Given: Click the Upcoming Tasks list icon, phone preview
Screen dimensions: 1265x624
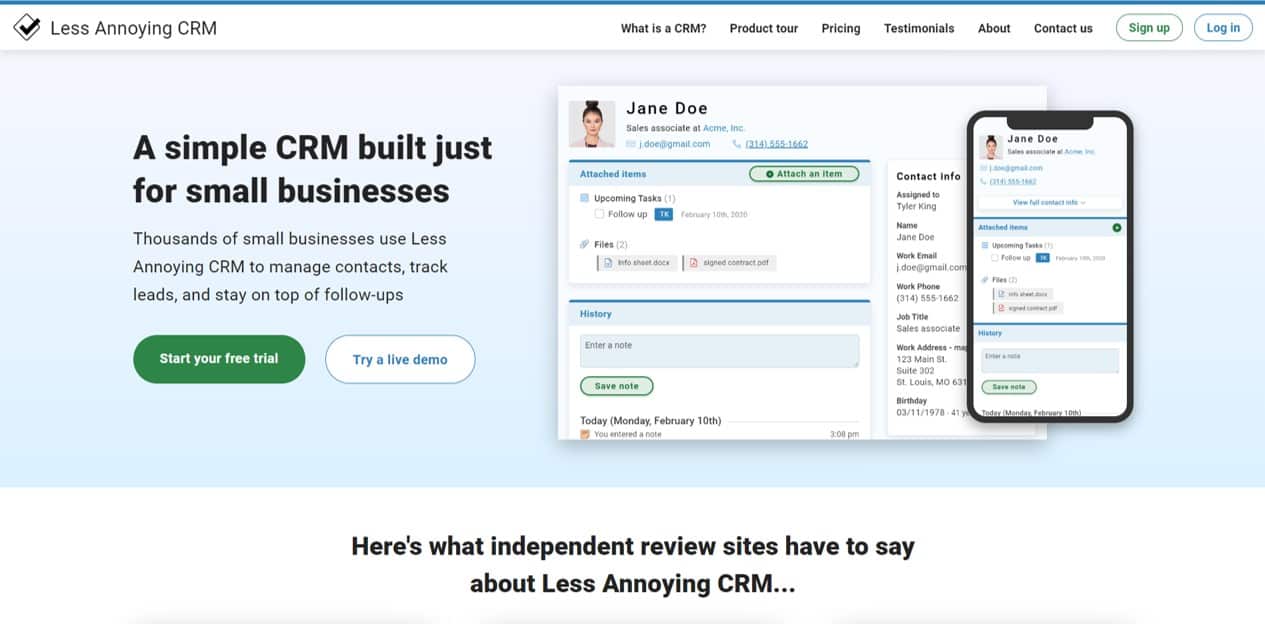Looking at the screenshot, I should pos(985,245).
